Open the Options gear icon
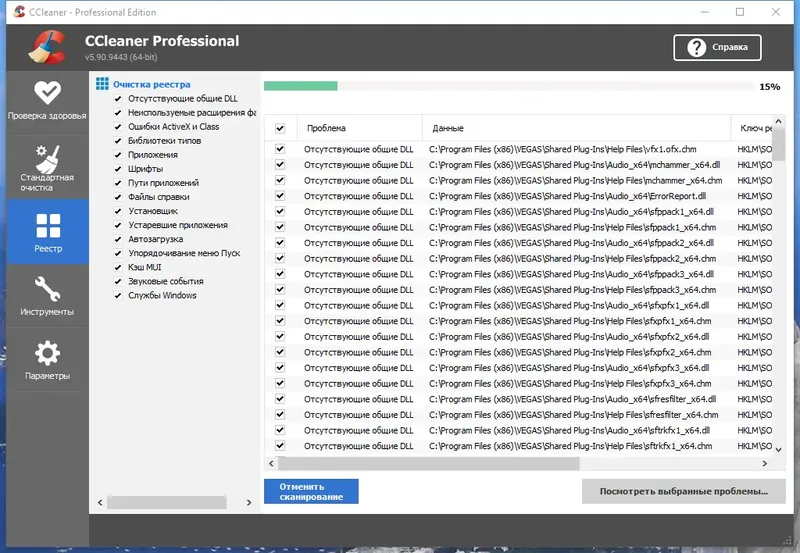The width and height of the screenshot is (800, 553). pyautogui.click(x=47, y=354)
